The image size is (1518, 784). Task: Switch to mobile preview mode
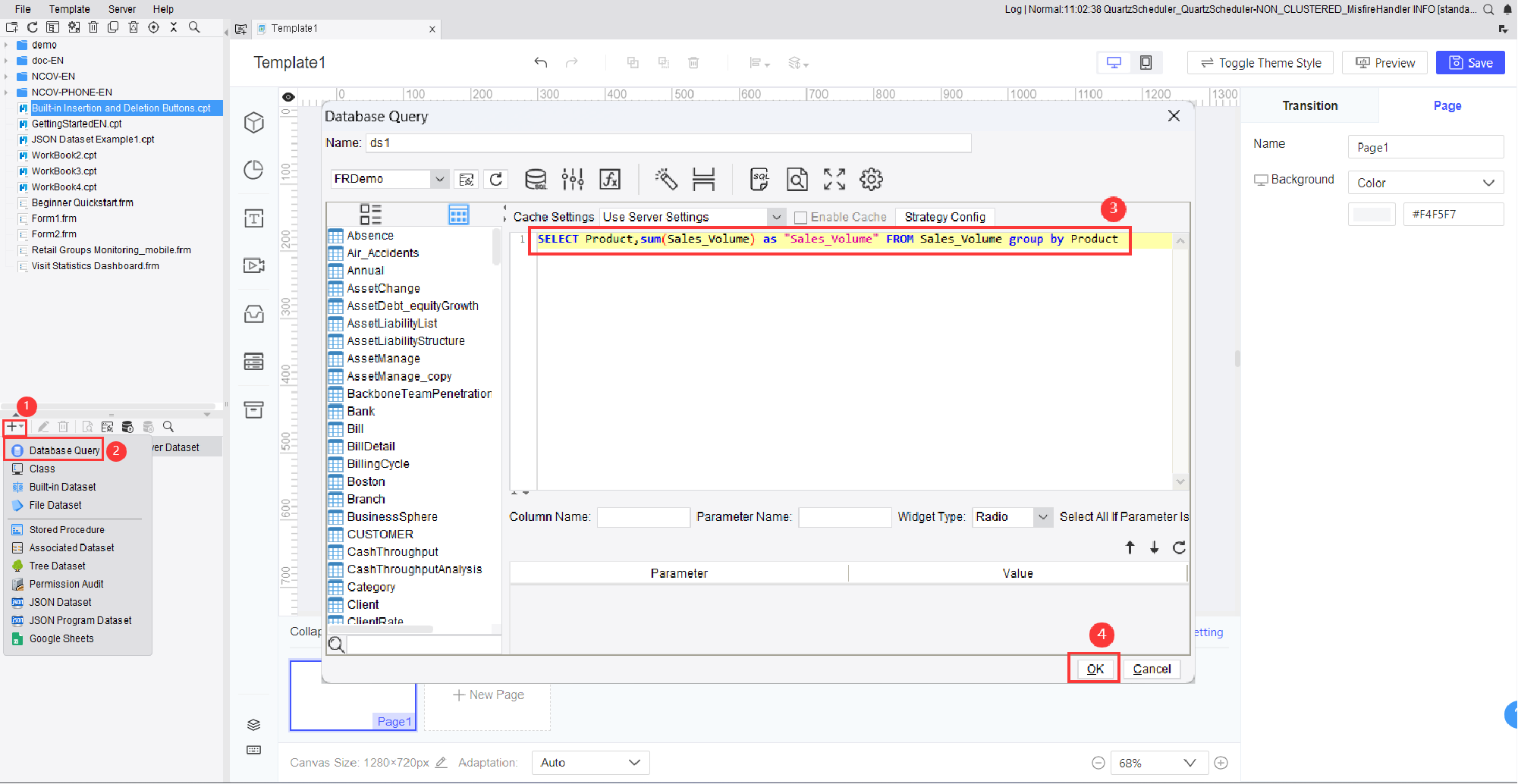(1146, 62)
